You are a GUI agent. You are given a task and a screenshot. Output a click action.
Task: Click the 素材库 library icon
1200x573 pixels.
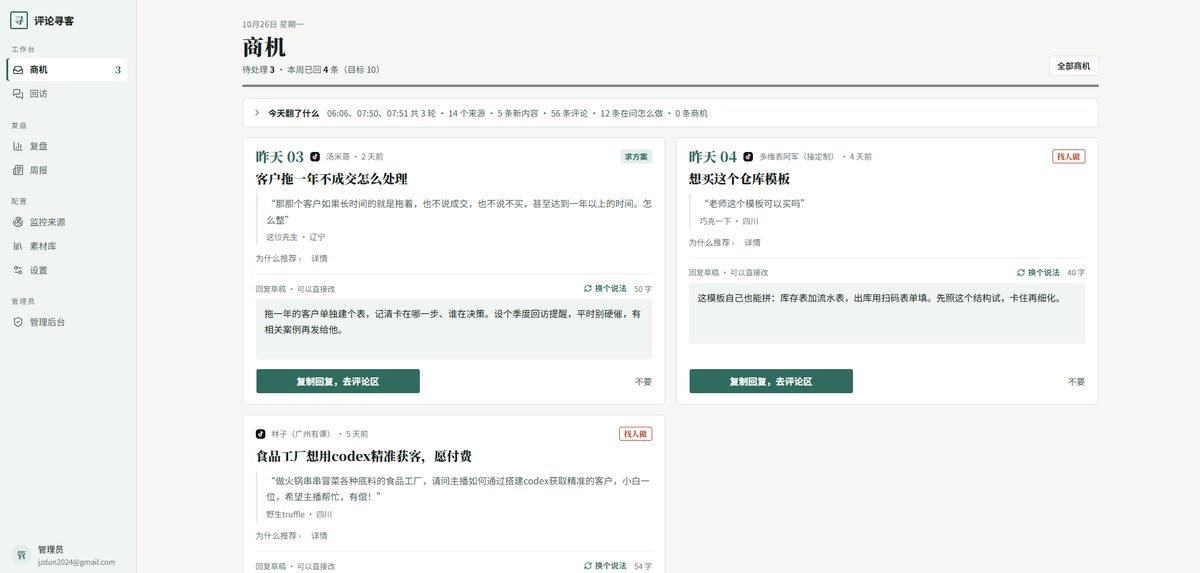pyautogui.click(x=18, y=246)
